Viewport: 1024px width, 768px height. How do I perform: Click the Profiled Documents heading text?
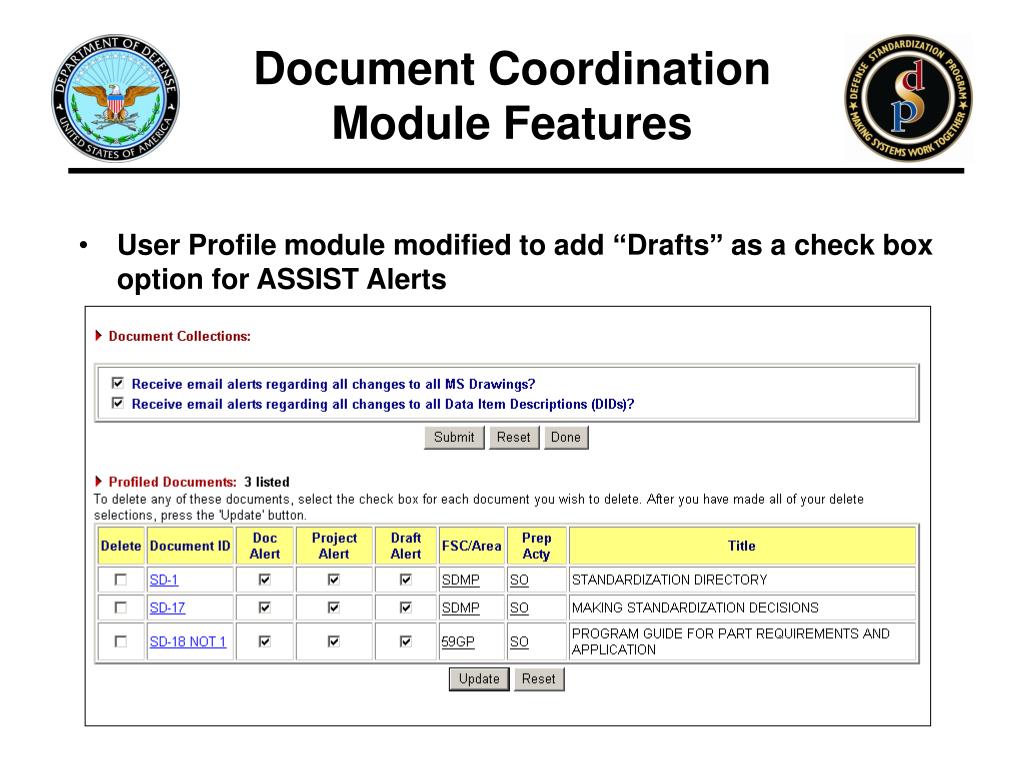tap(172, 482)
